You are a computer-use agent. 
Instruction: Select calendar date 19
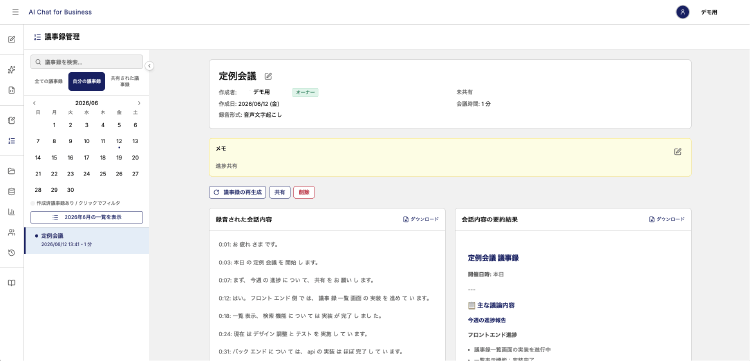point(119,157)
